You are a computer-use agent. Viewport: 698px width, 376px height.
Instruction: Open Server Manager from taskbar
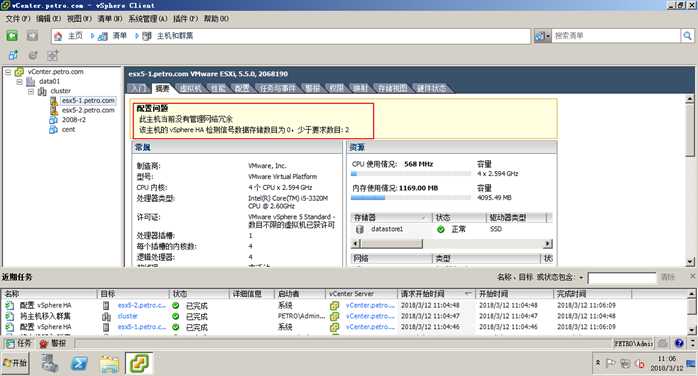(x=50, y=363)
